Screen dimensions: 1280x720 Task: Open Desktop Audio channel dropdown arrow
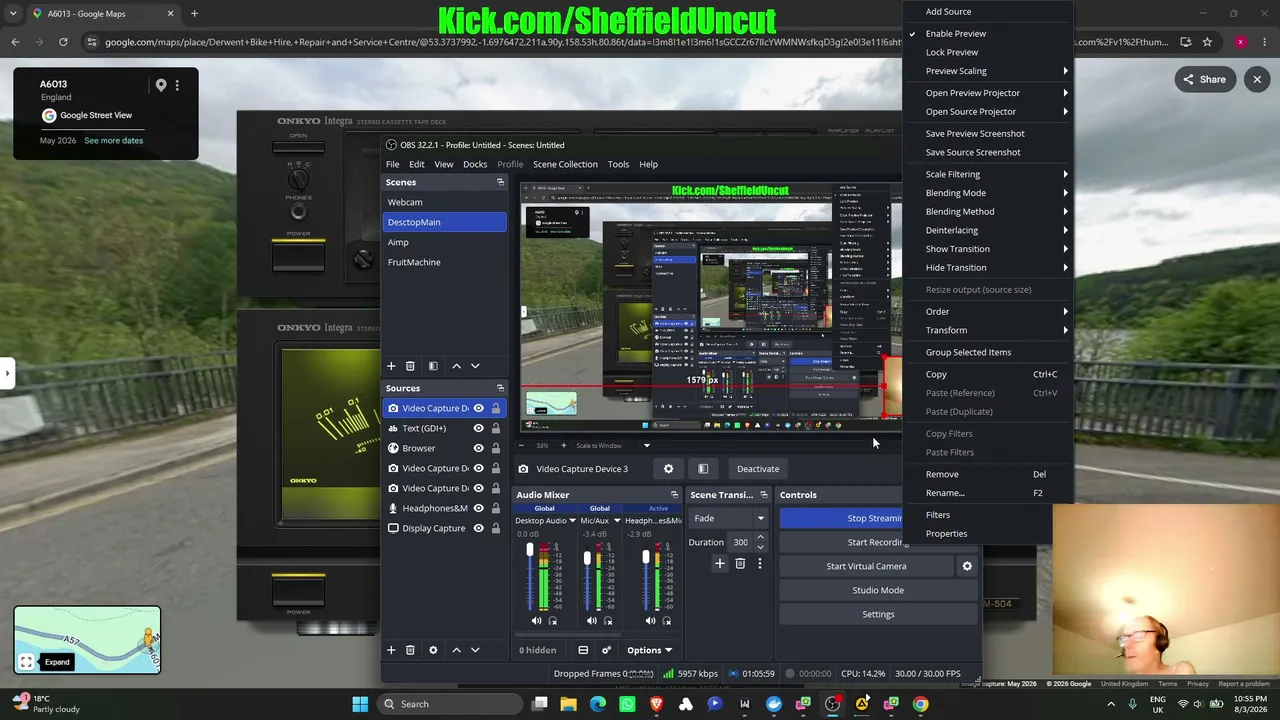click(x=572, y=521)
